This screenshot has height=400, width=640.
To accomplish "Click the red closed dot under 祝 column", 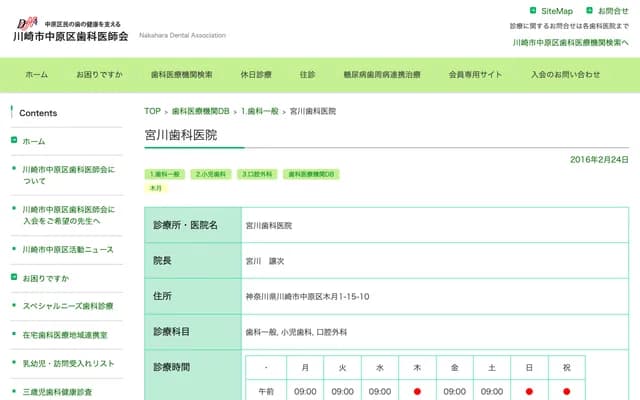I will point(566,392).
